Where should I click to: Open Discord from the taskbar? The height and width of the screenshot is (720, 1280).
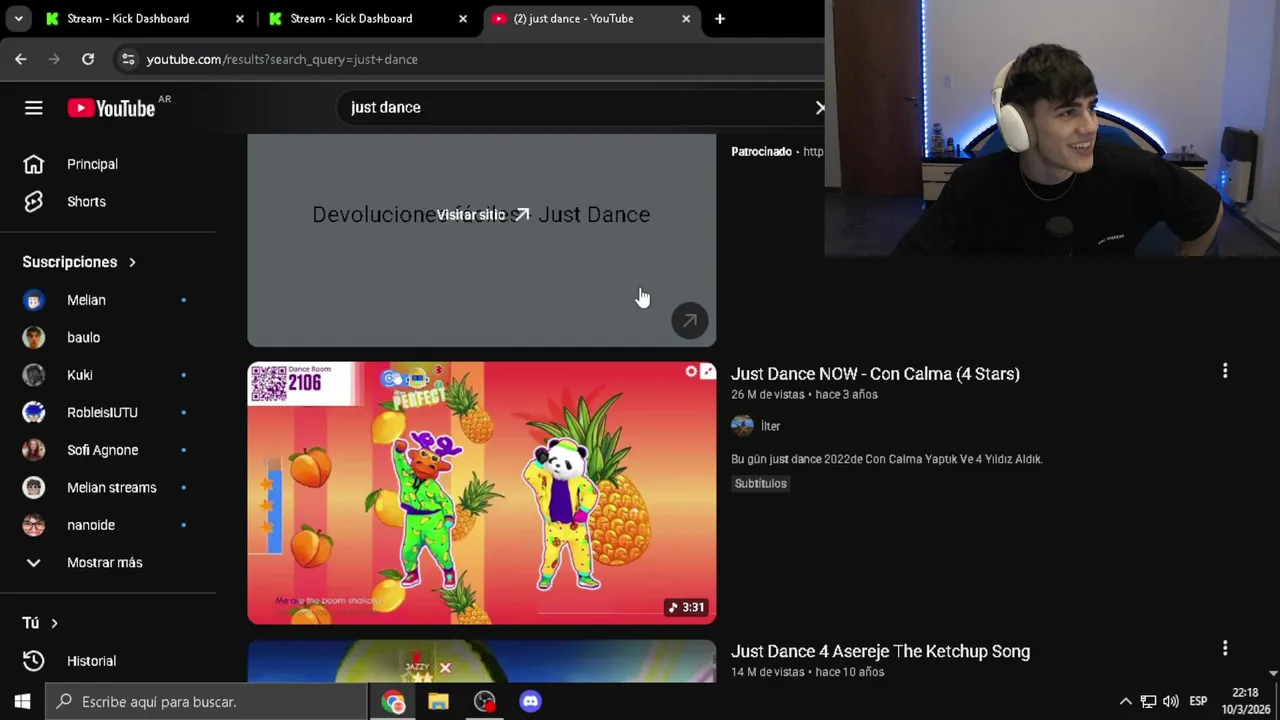click(530, 702)
